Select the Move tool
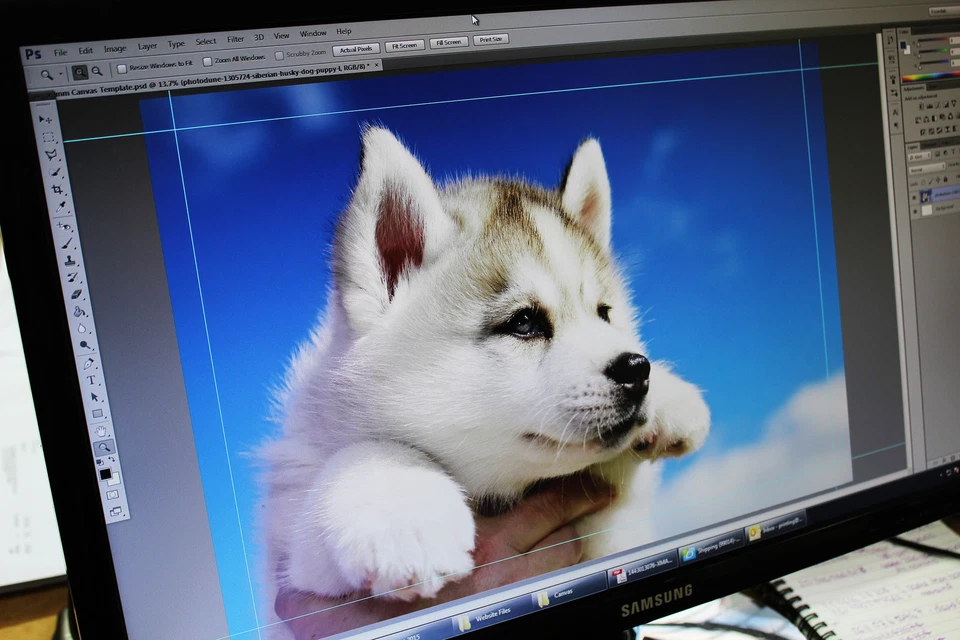This screenshot has width=960, height=640. (45, 120)
